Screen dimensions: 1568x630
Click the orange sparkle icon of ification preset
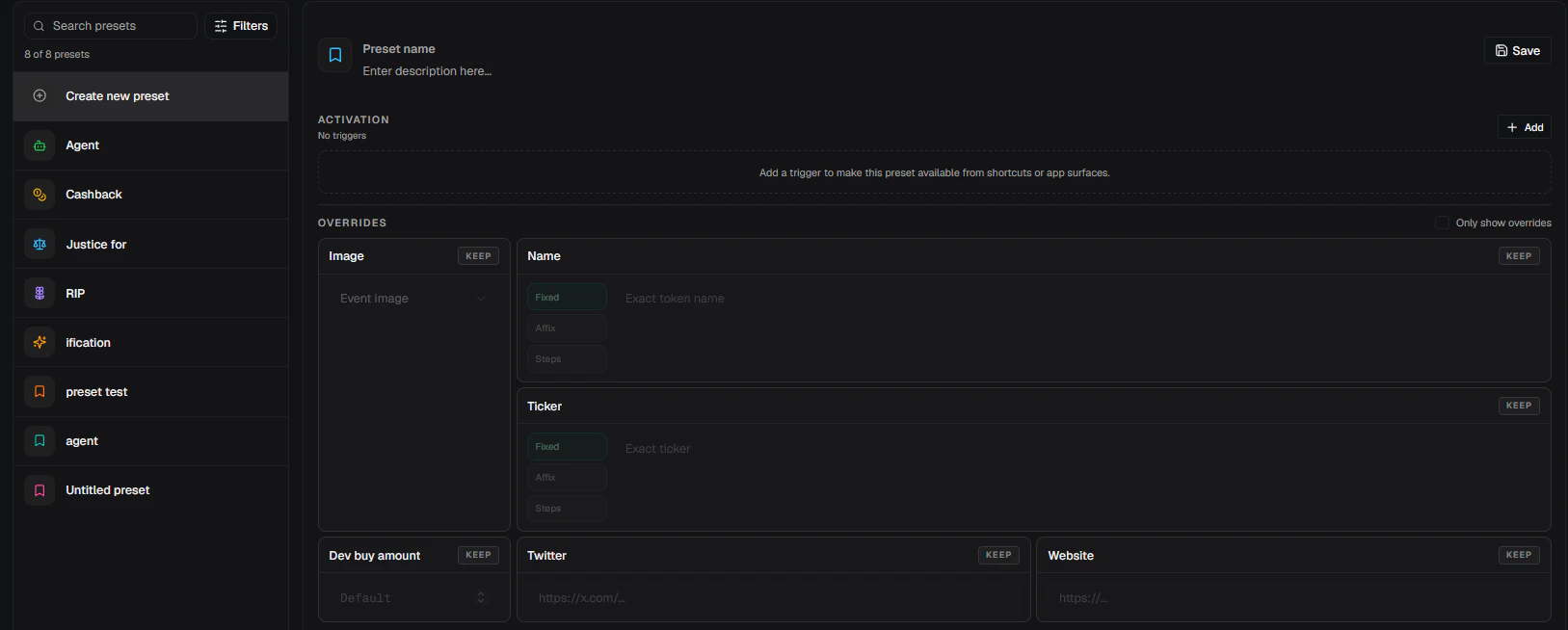click(x=40, y=343)
